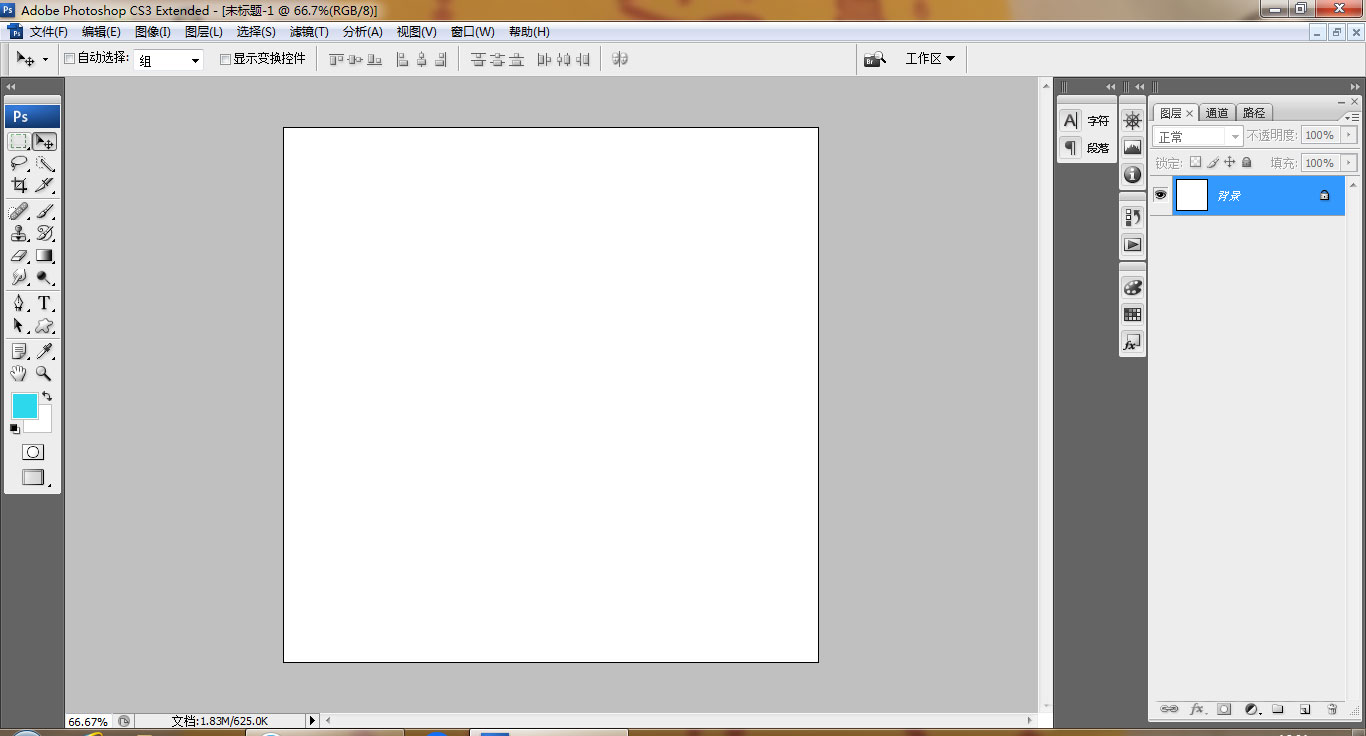Select the Notes tool
The height and width of the screenshot is (736, 1366).
19,351
